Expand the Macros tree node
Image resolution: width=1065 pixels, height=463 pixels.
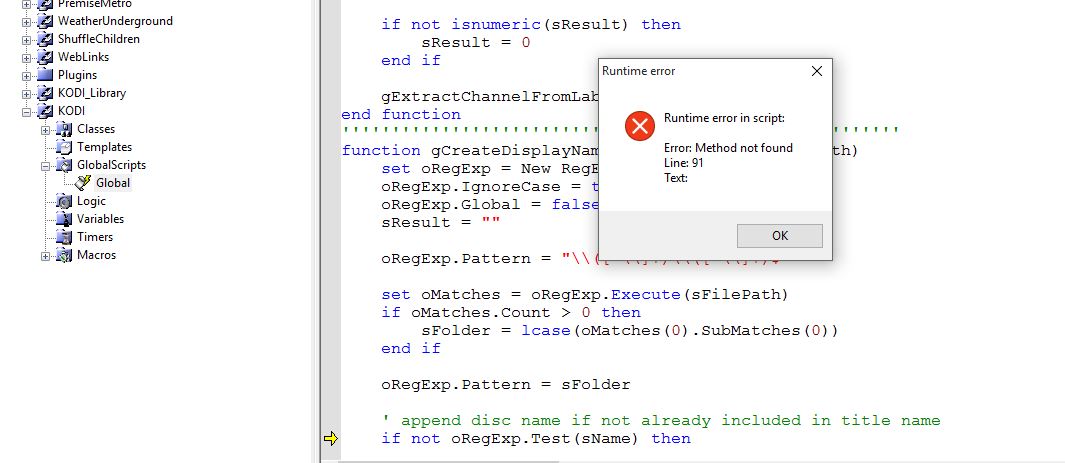45,255
